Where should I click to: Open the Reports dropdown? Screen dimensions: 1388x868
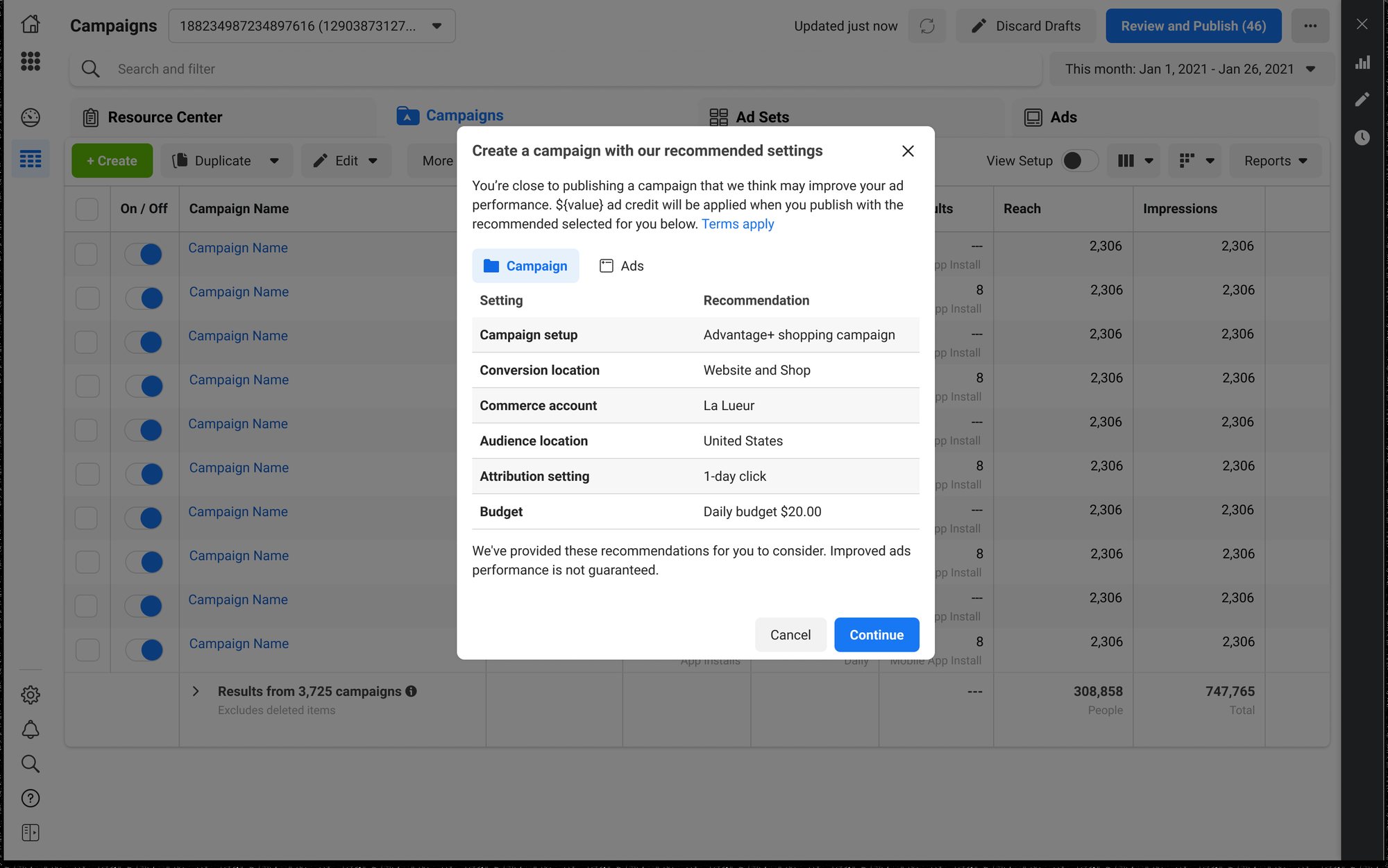coord(1275,160)
